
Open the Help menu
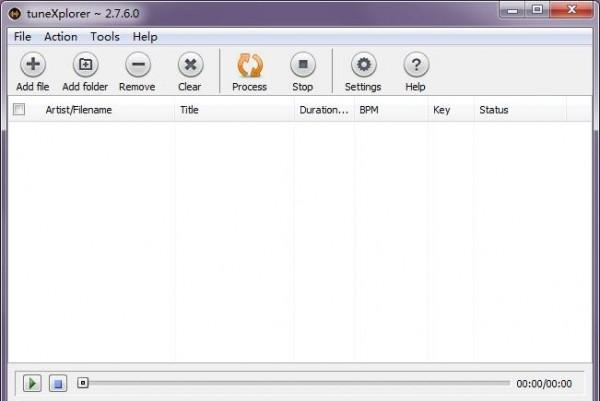[145, 37]
